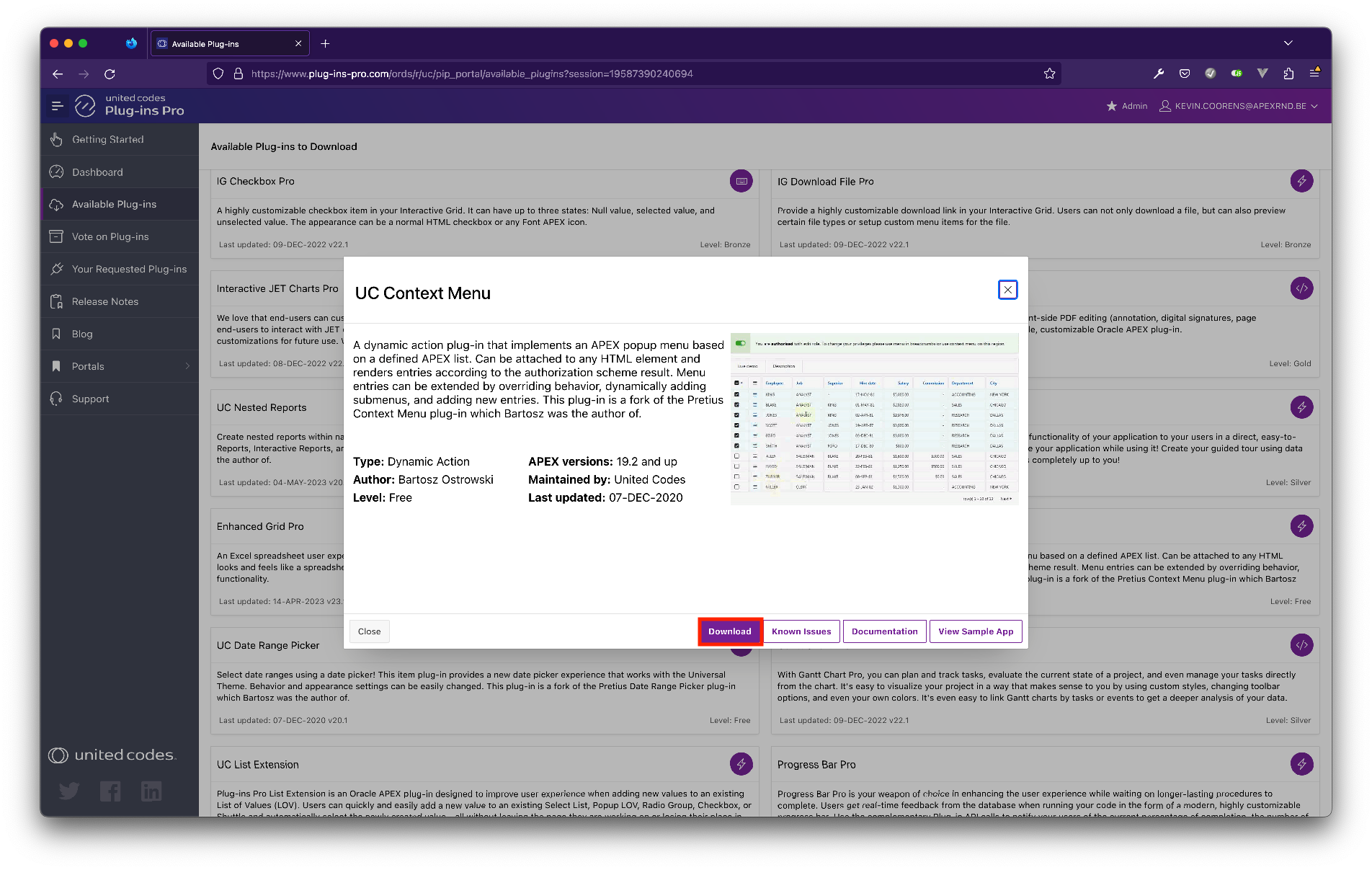The width and height of the screenshot is (1372, 870).
Task: Click the Close button in dialog footer
Action: [369, 631]
